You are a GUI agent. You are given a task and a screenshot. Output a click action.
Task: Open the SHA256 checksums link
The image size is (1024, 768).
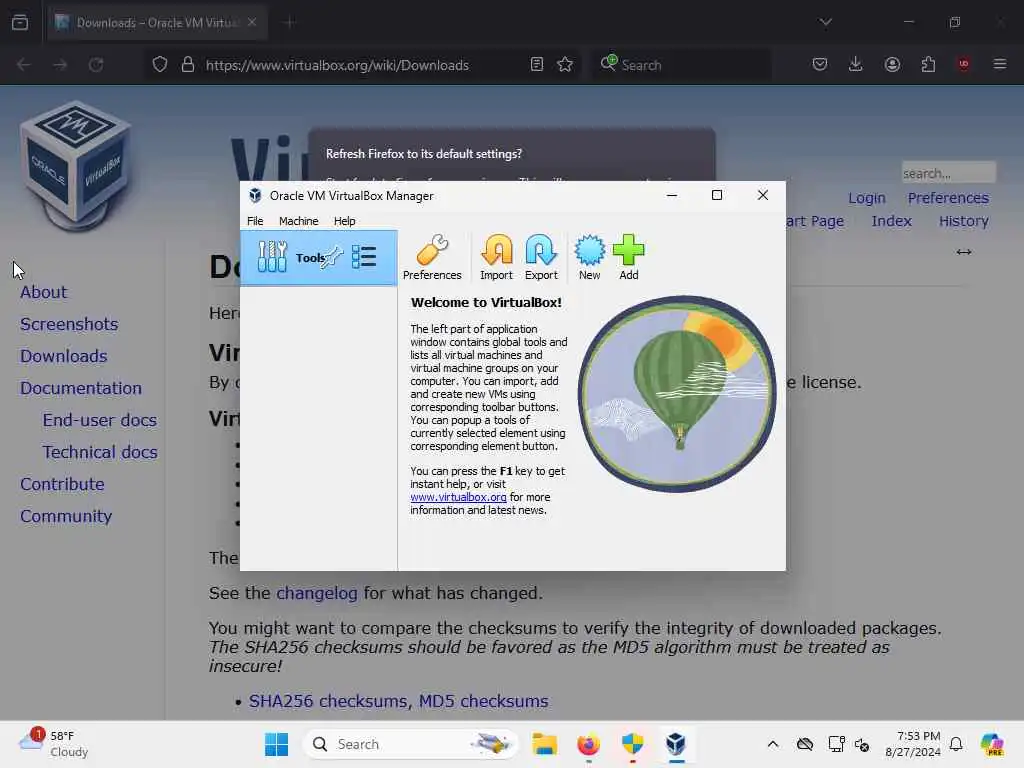328,701
